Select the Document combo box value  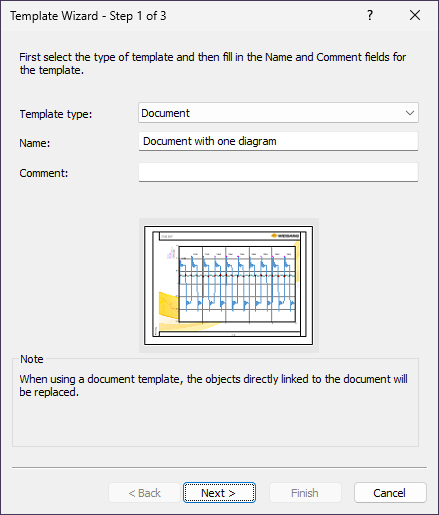(x=278, y=113)
